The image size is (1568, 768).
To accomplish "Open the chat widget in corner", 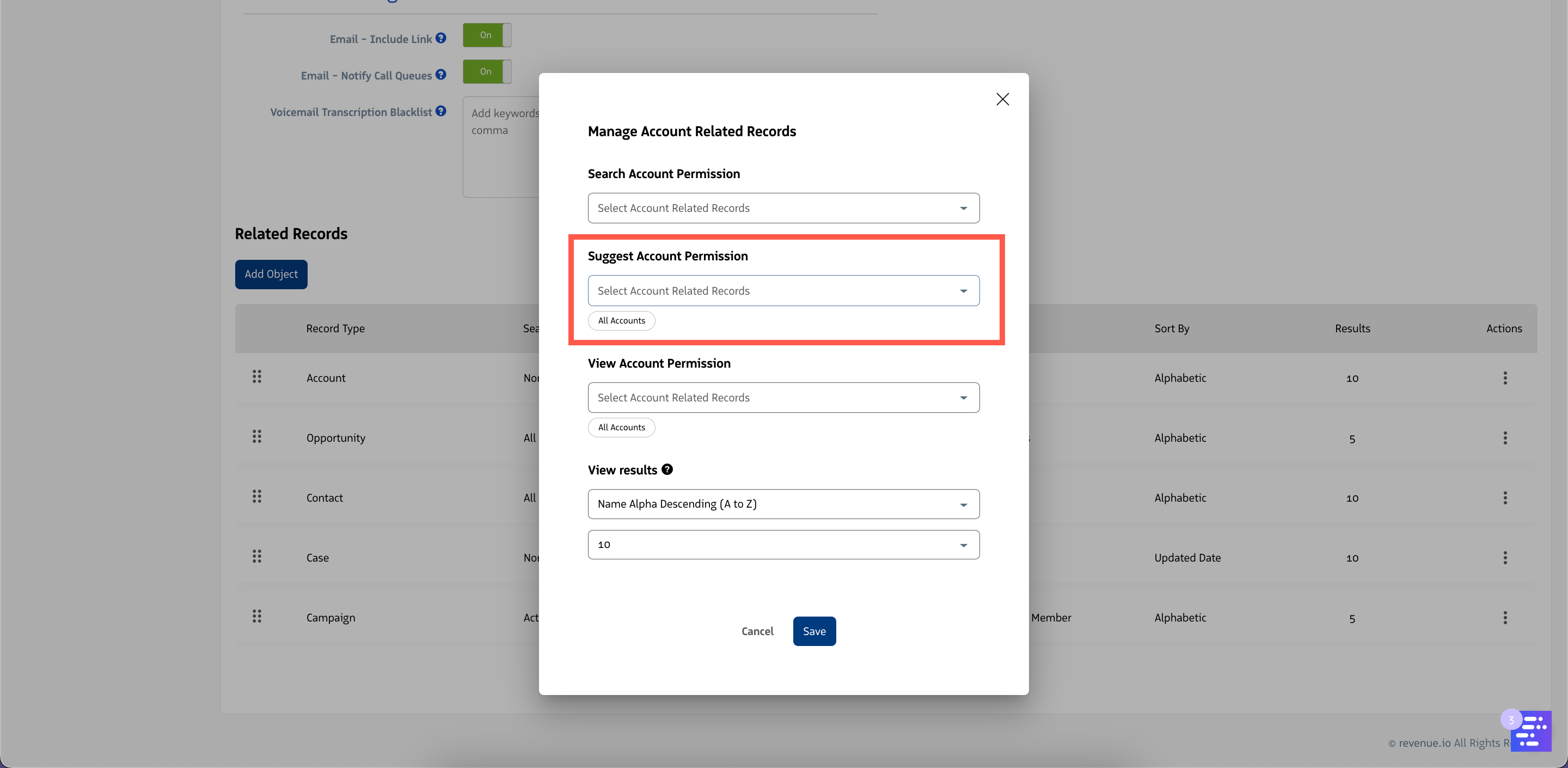I will 1532,732.
